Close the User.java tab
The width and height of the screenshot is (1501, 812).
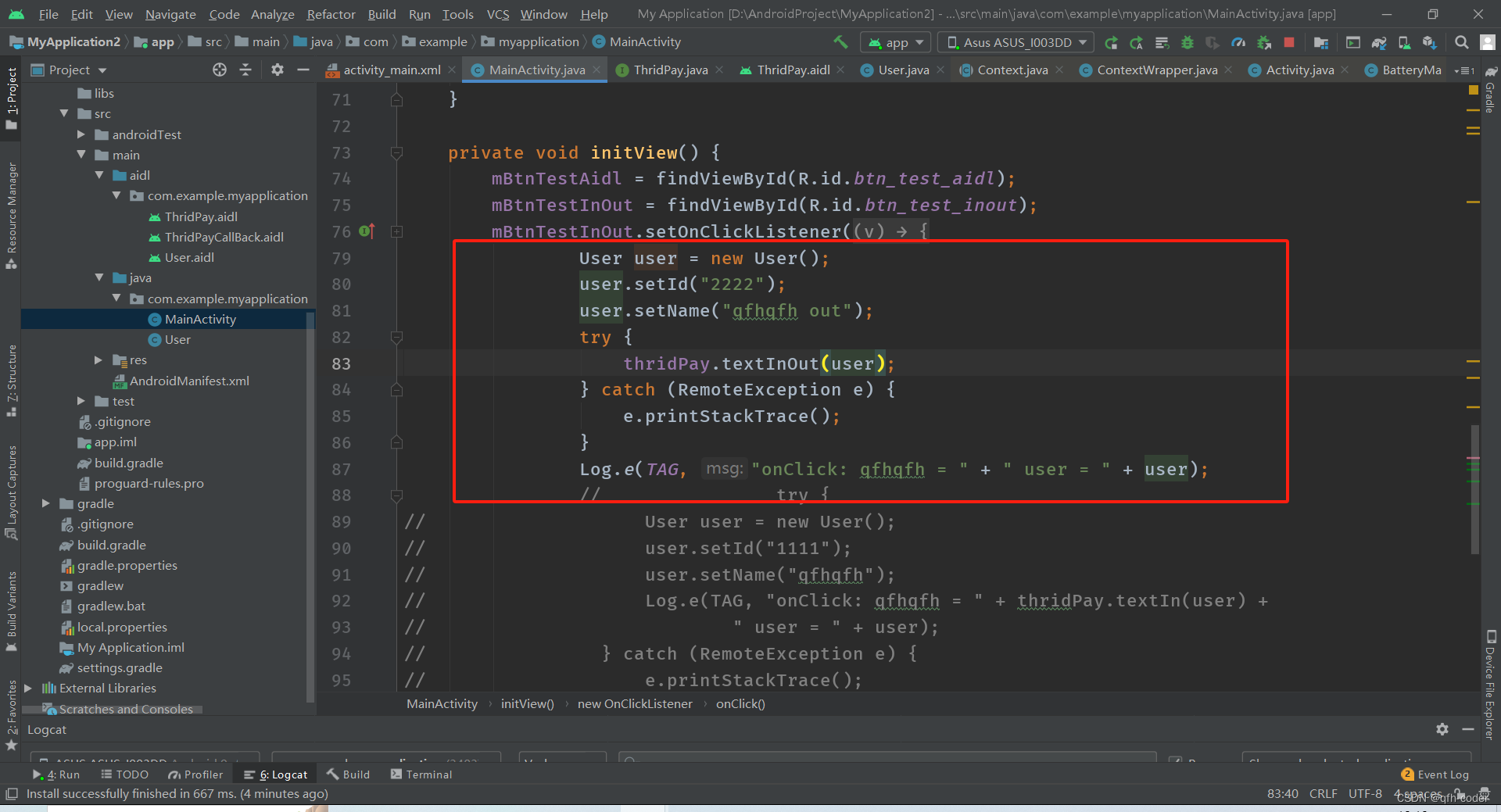(x=940, y=70)
